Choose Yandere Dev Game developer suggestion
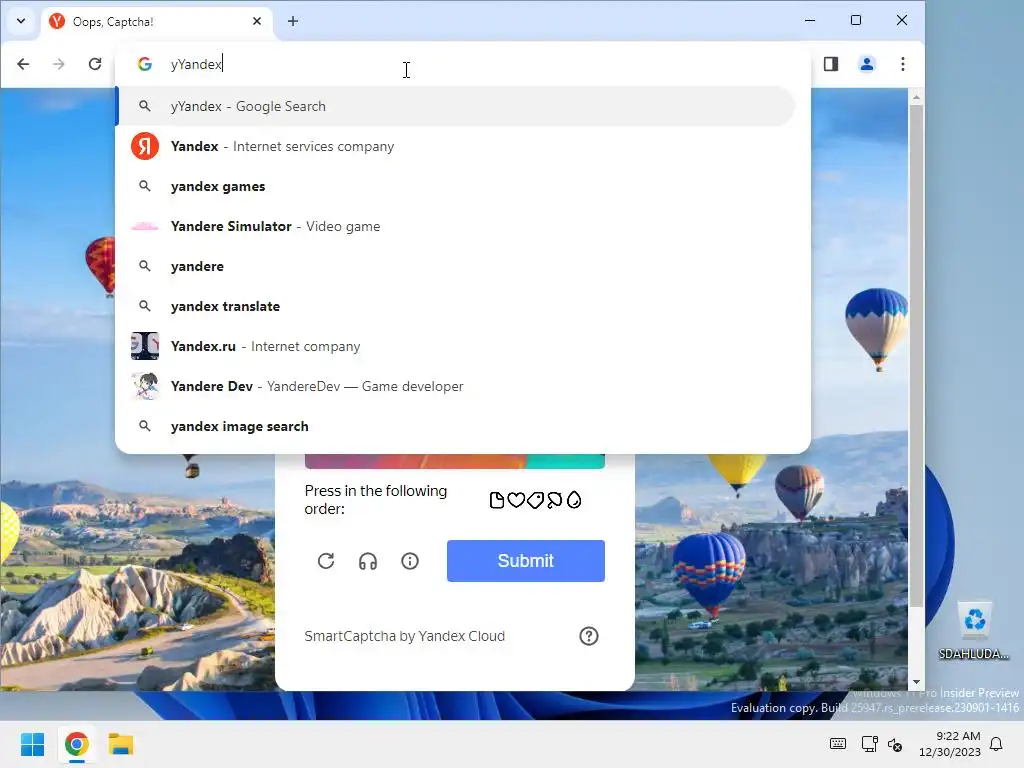 455,386
